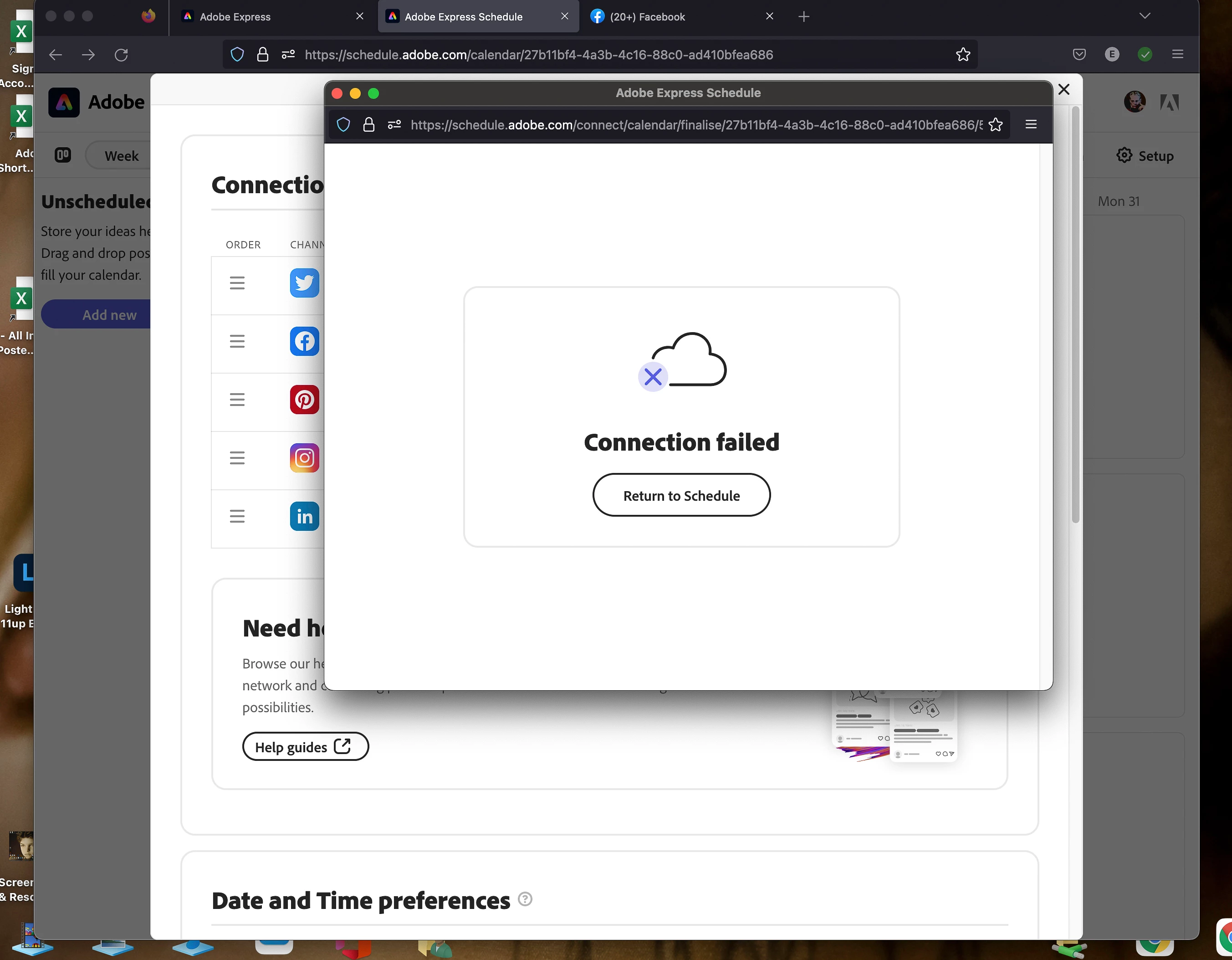Click the LinkedIn channel icon

point(304,516)
